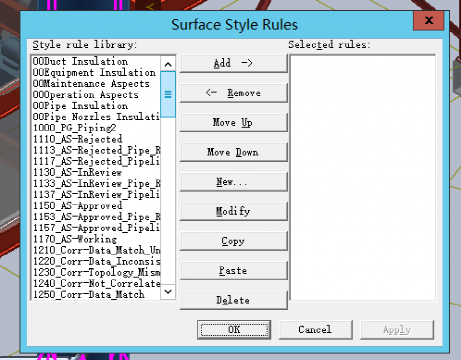
Task: Select '1210_Corr-Data_Match_Un' rule
Action: pyautogui.click(x=95, y=250)
